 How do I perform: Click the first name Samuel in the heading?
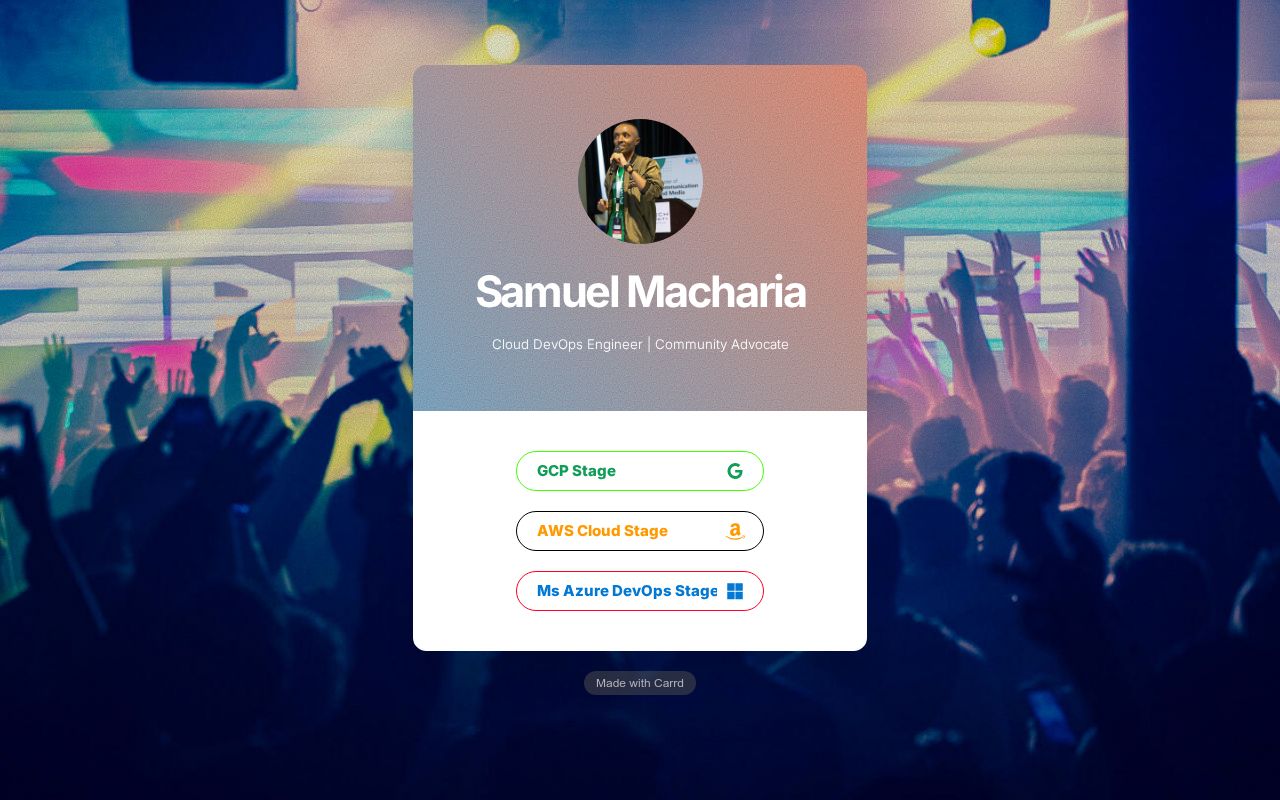click(x=547, y=292)
